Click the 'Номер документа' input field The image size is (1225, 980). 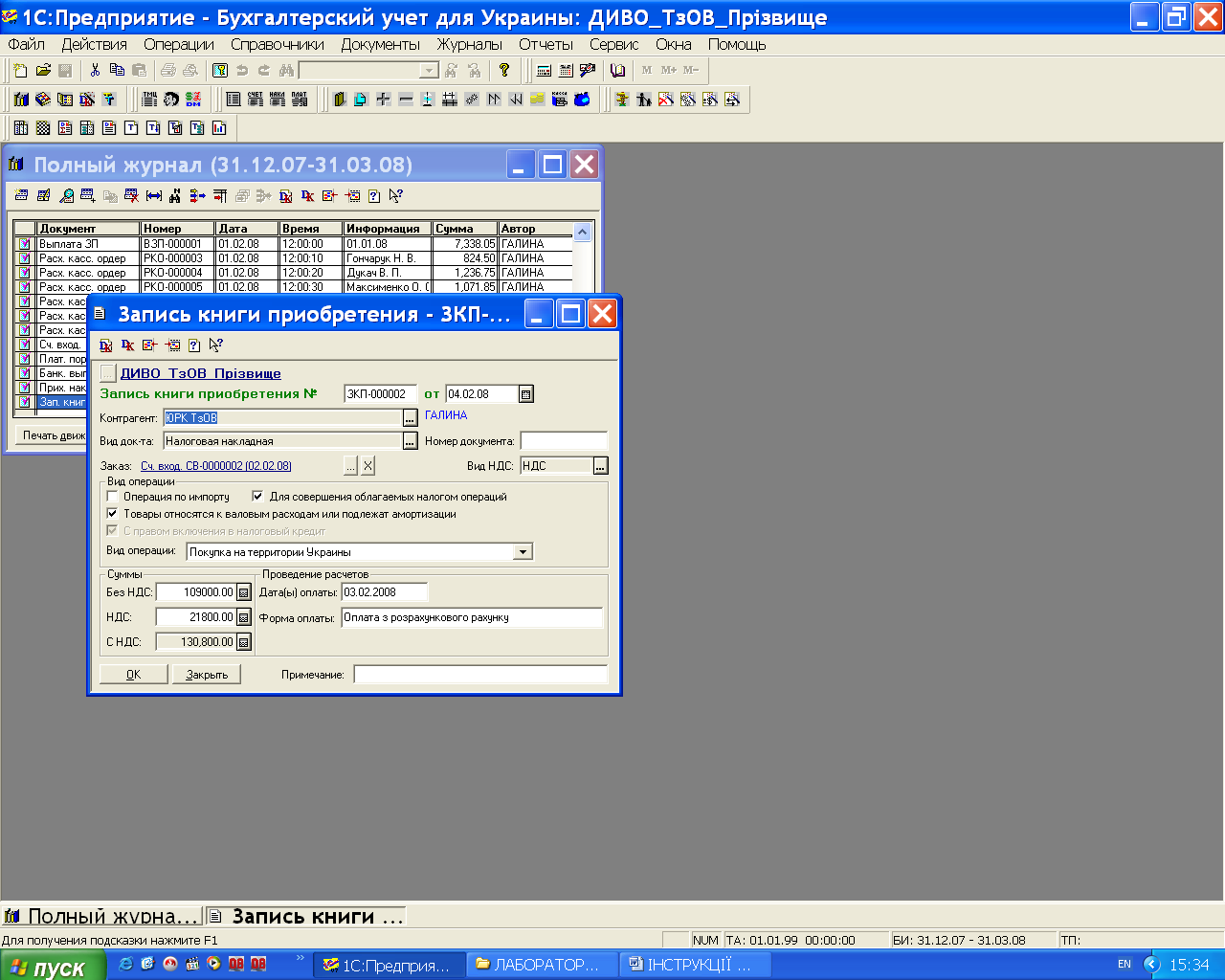point(564,441)
